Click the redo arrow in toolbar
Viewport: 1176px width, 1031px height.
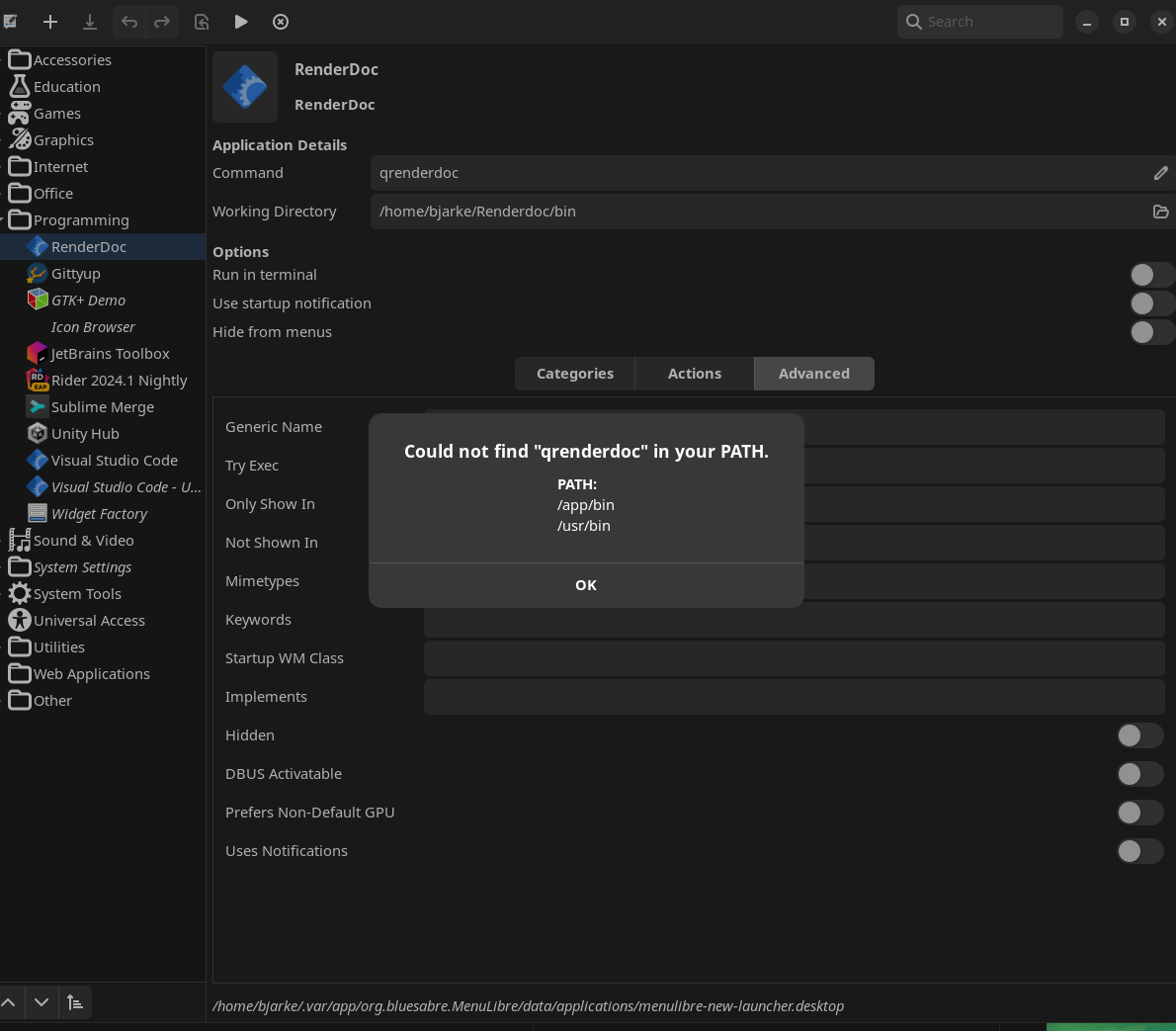162,22
